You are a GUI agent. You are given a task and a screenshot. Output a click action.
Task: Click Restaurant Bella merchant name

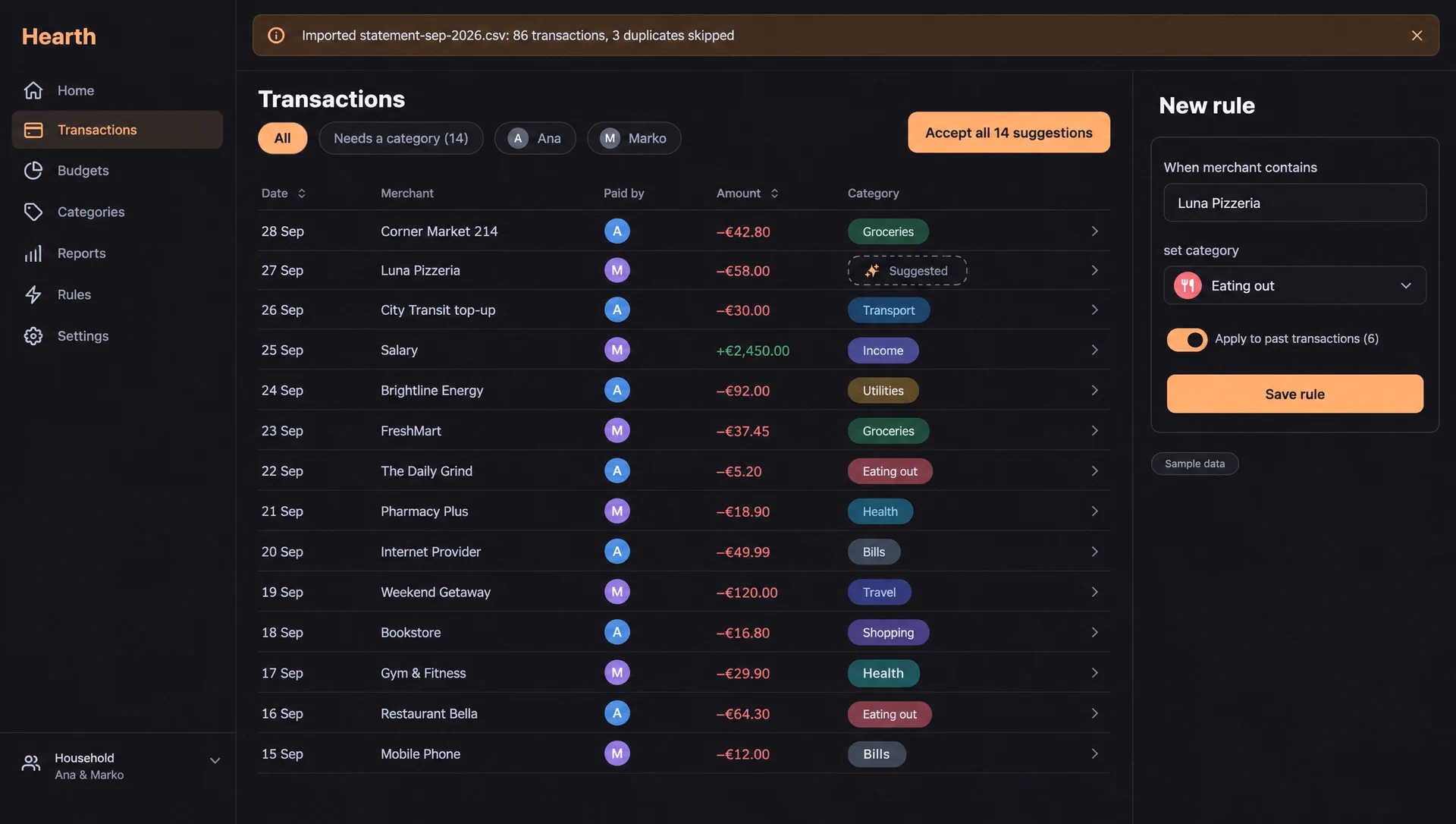(x=429, y=713)
